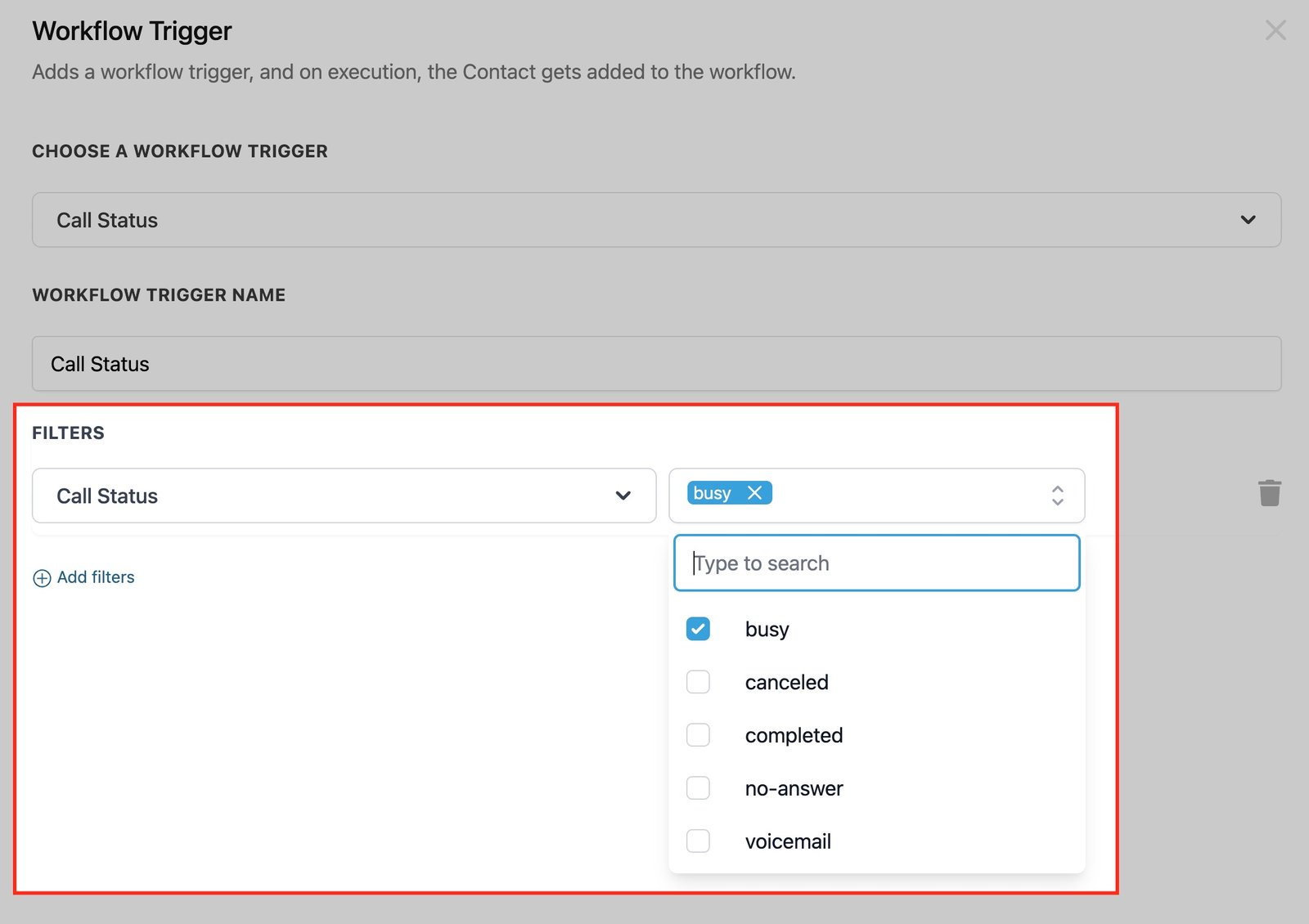
Task: Click the Add filters link
Action: tap(96, 577)
